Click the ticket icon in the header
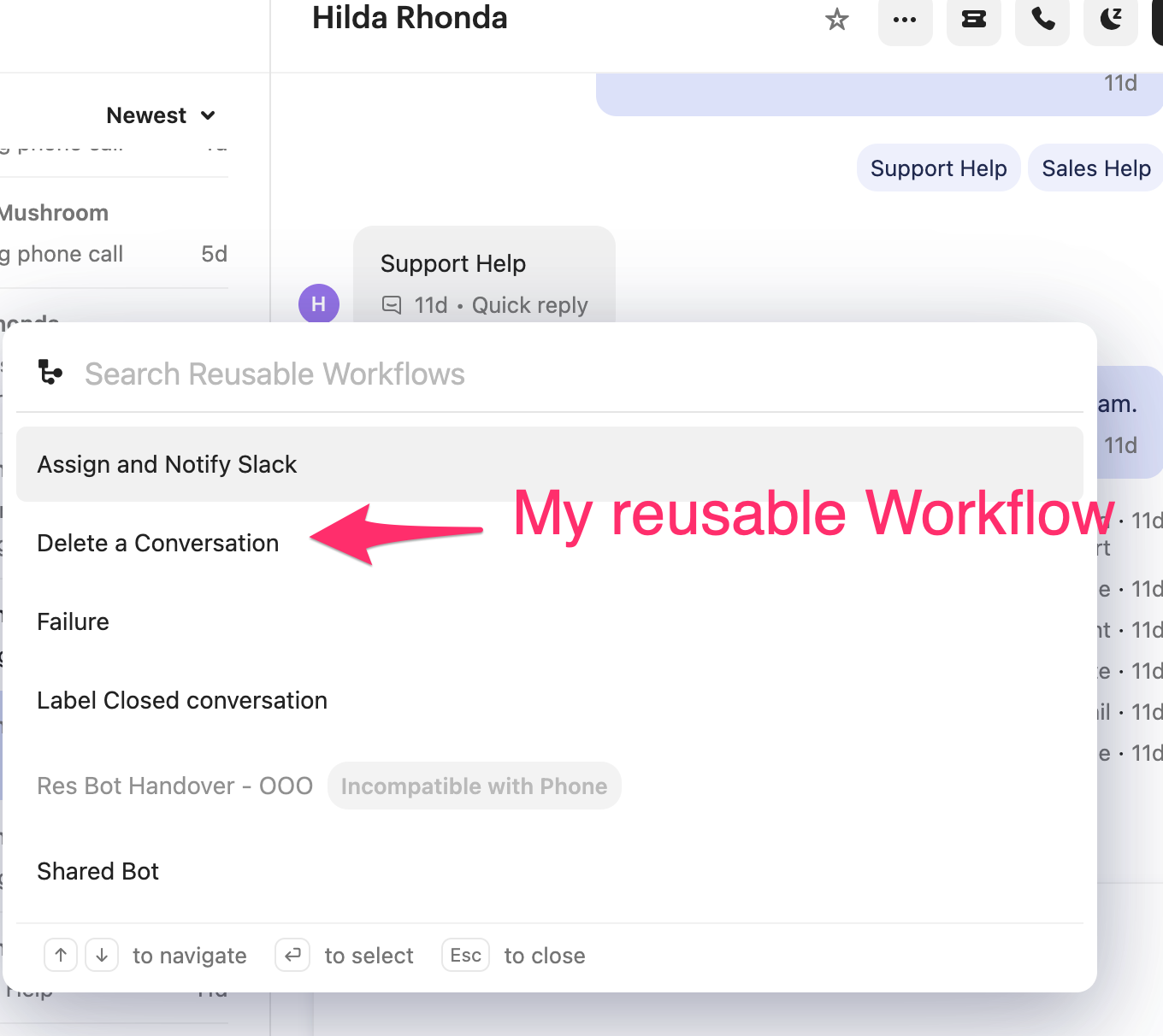The height and width of the screenshot is (1036, 1163). click(974, 20)
